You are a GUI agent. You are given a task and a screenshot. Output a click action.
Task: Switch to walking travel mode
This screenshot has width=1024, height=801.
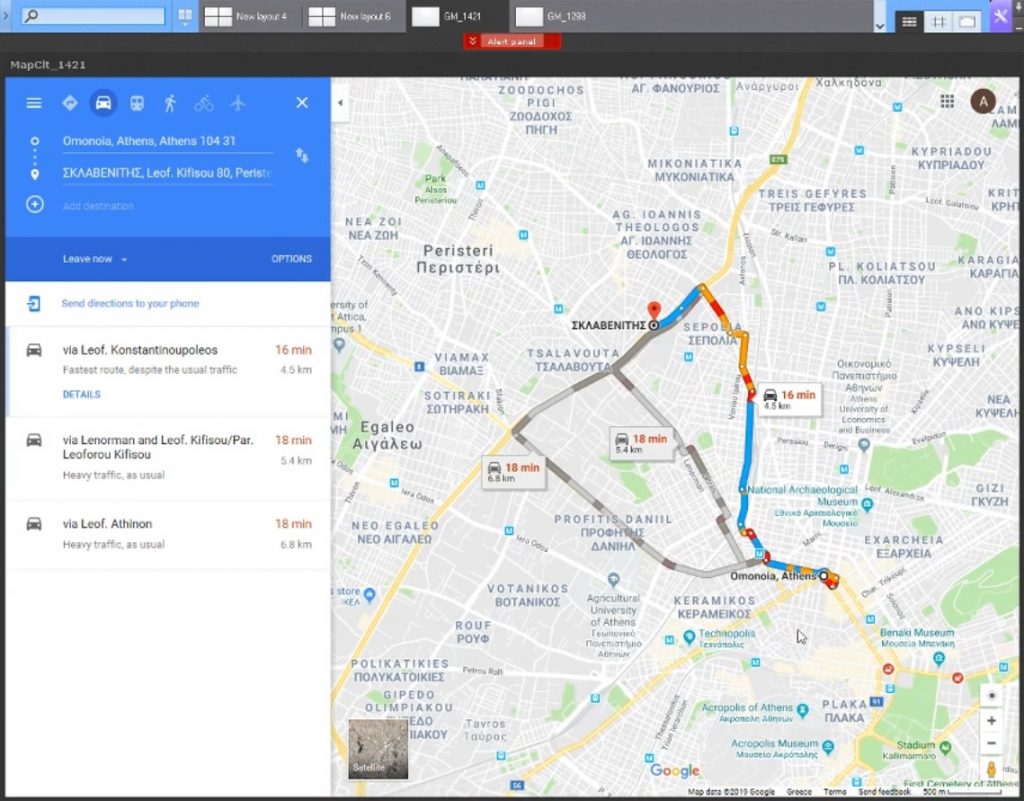pyautogui.click(x=170, y=103)
